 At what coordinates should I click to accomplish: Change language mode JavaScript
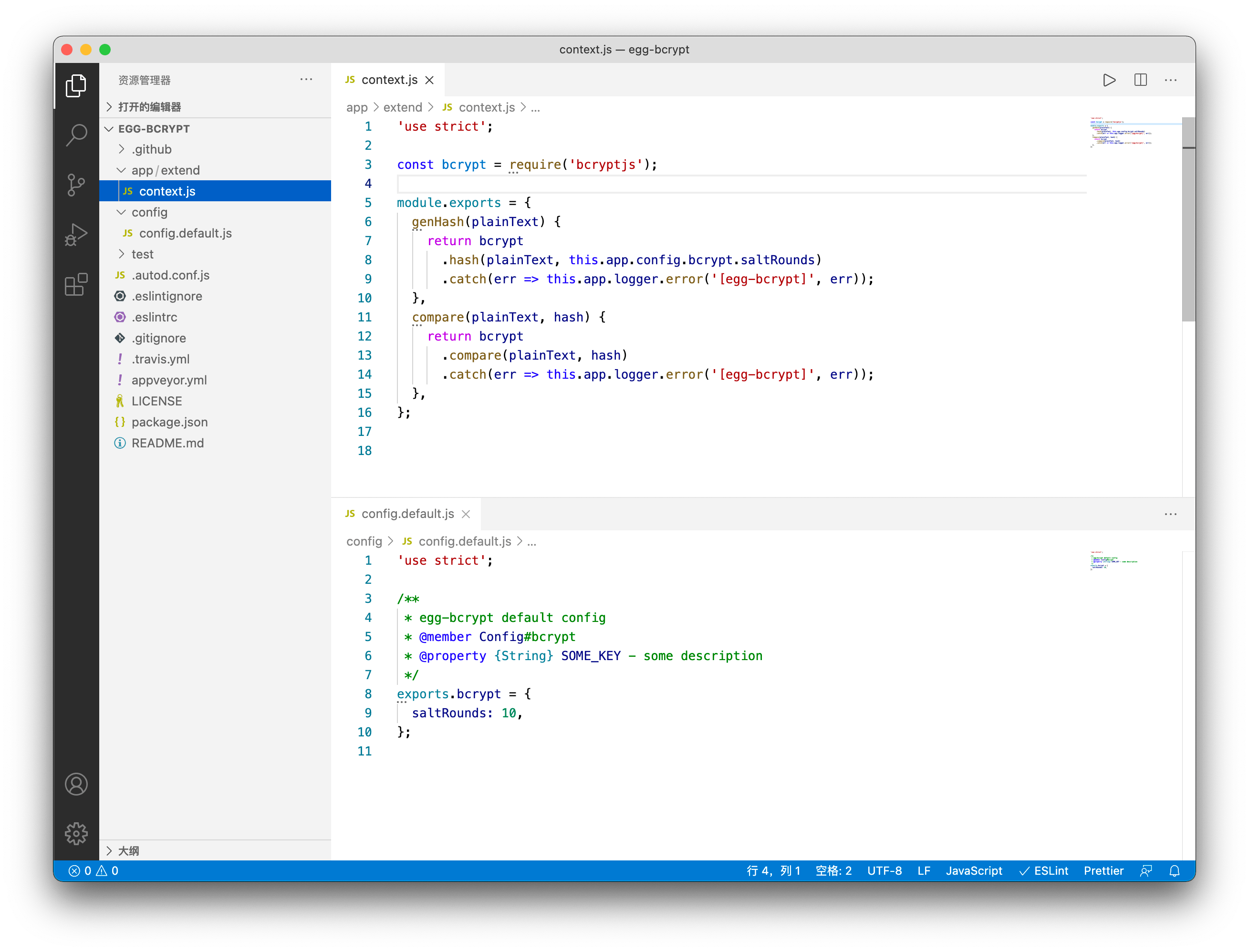974,871
